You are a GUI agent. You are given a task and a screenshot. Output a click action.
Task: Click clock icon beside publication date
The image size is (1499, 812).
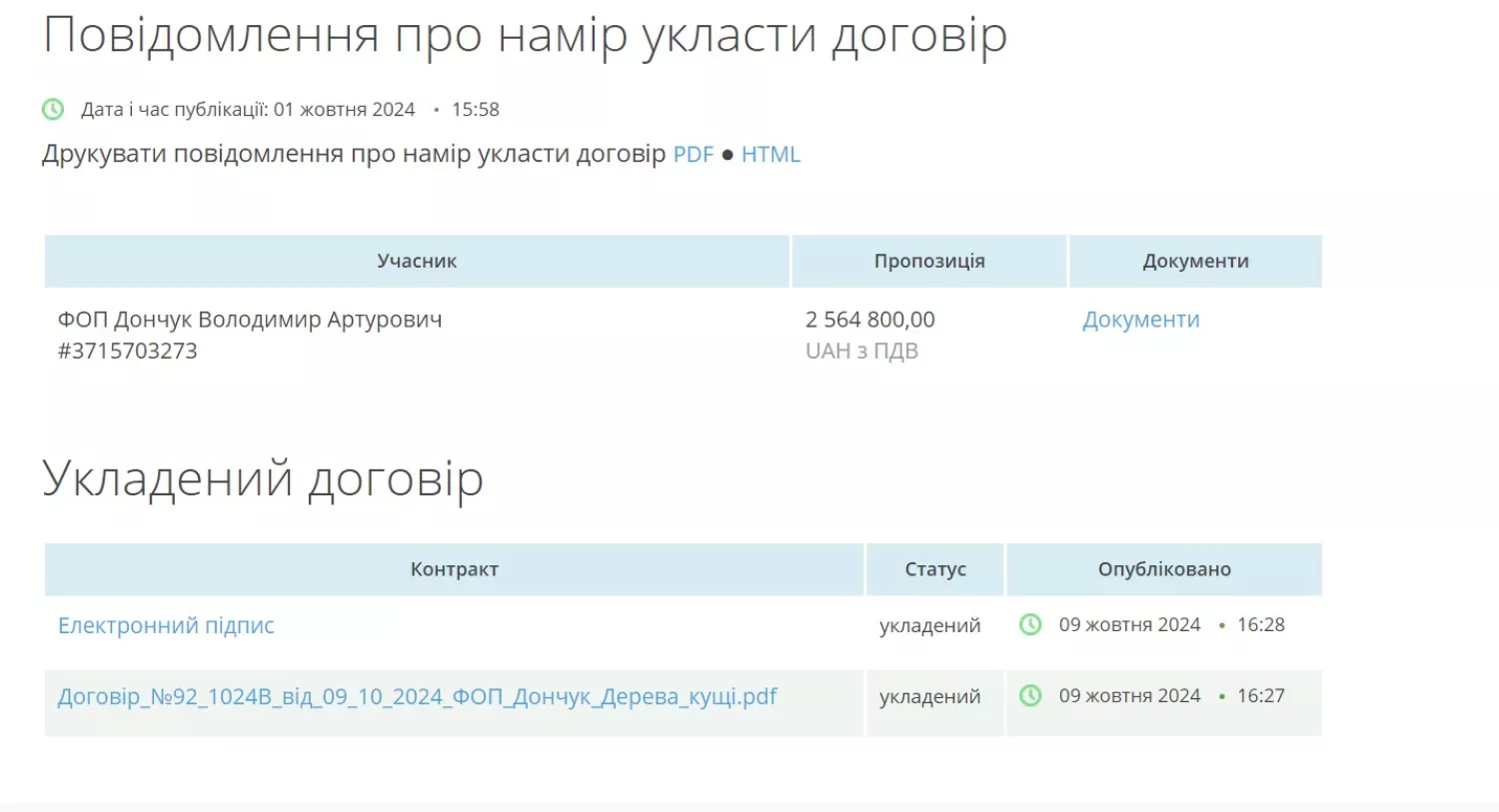coord(53,109)
